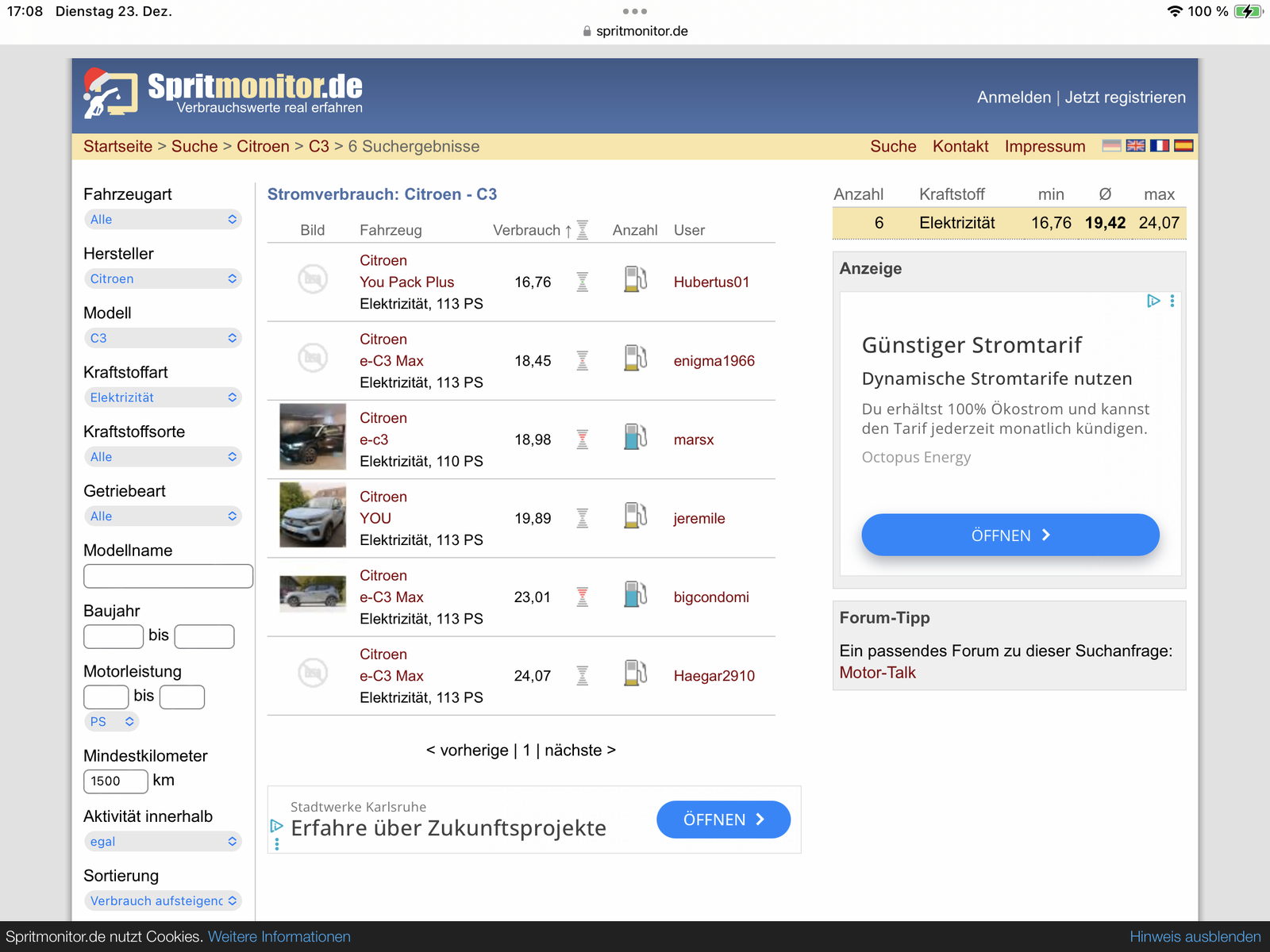Click consumption bar icon in Hubertus01 row
This screenshot has width=1270, height=952.
pyautogui.click(x=583, y=282)
